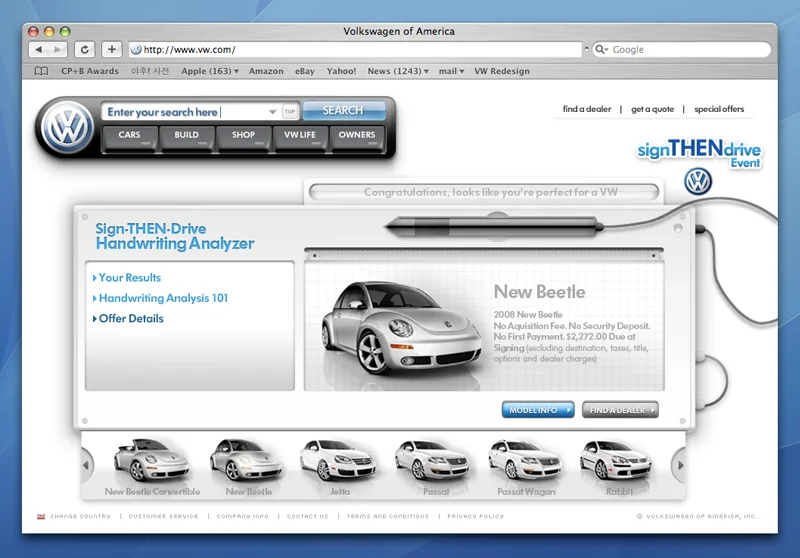Viewport: 800px width, 558px height.
Task: Click the New Beetle heading text
Action: tap(539, 292)
